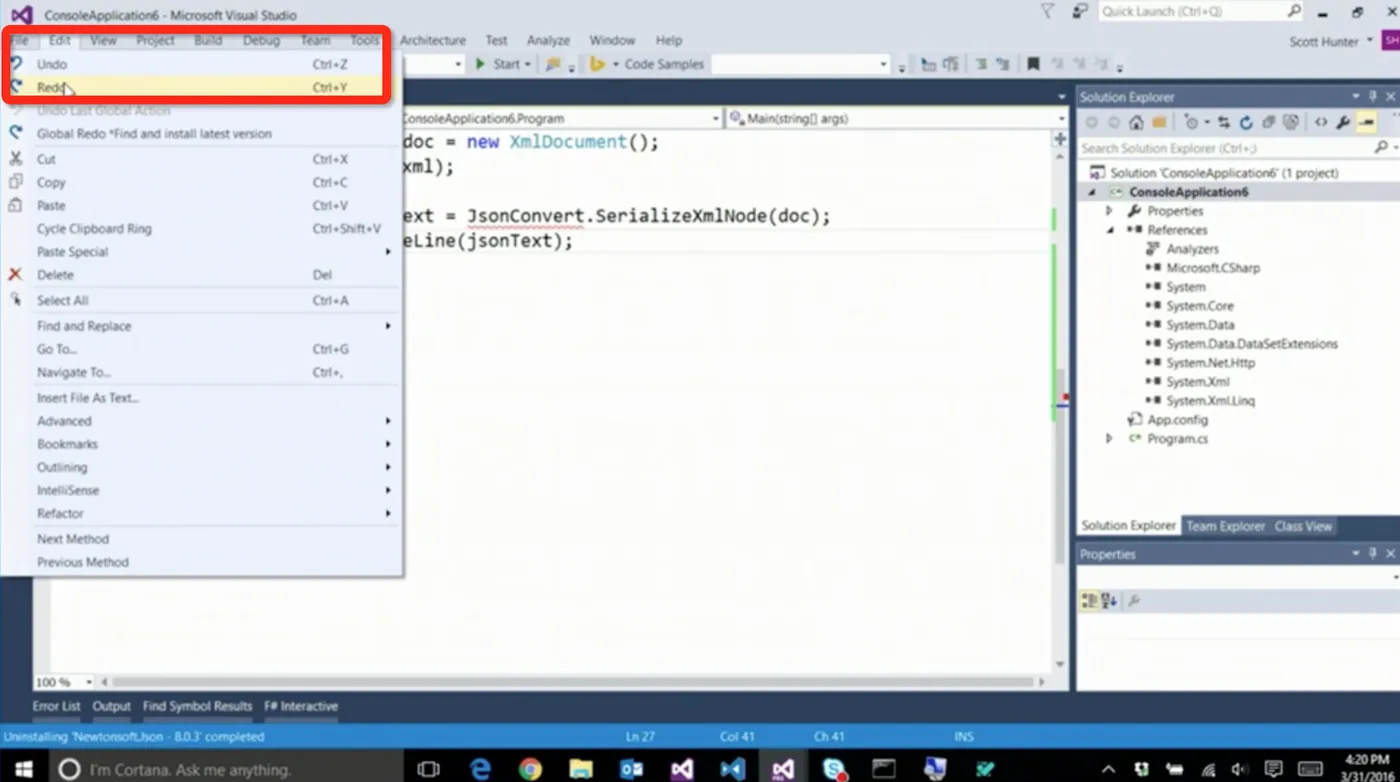Click the Code Samples Bing icon
Image resolution: width=1400 pixels, height=782 pixels.
coord(598,64)
